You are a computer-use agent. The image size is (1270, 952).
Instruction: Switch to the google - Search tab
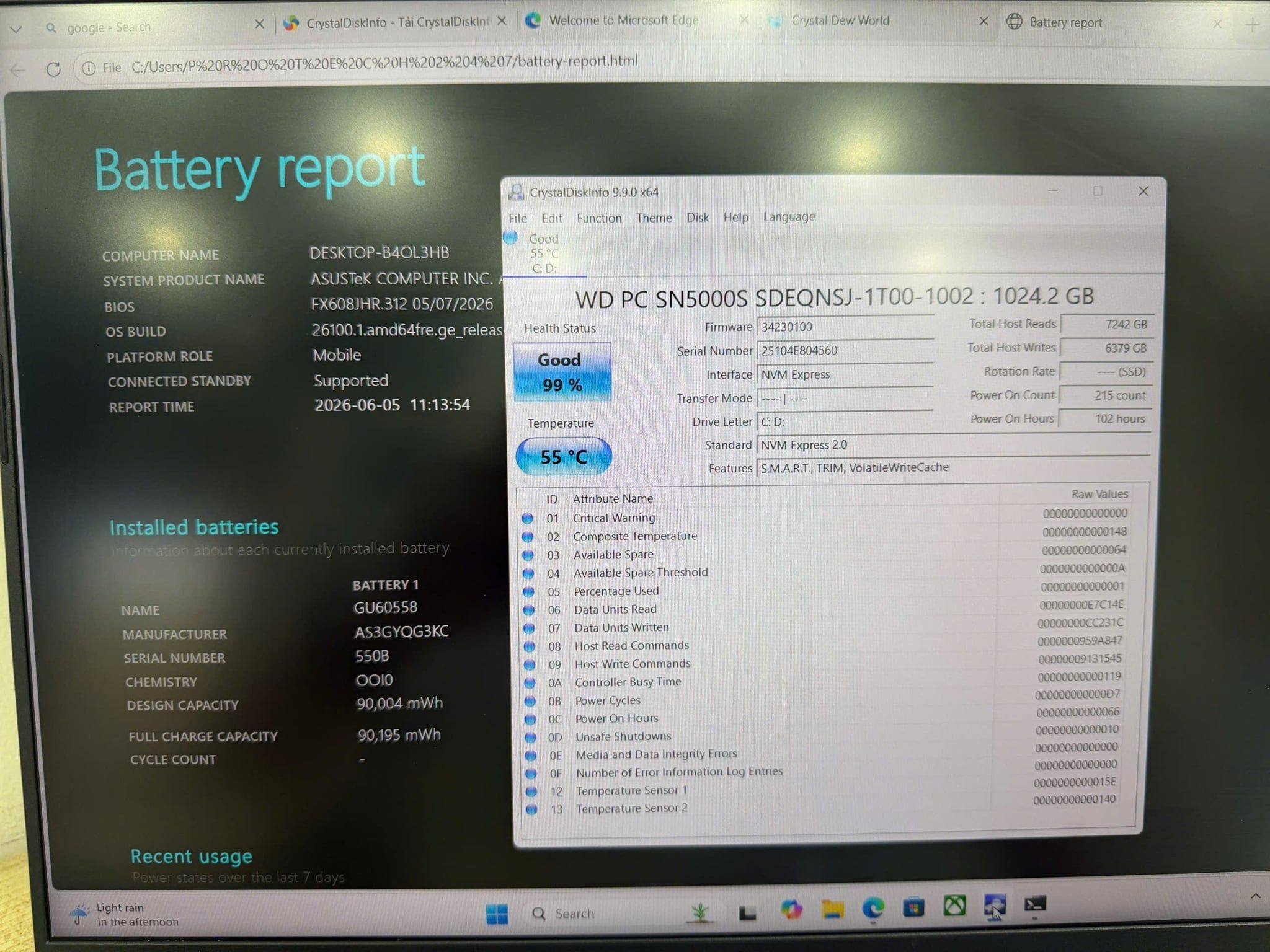[x=149, y=27]
